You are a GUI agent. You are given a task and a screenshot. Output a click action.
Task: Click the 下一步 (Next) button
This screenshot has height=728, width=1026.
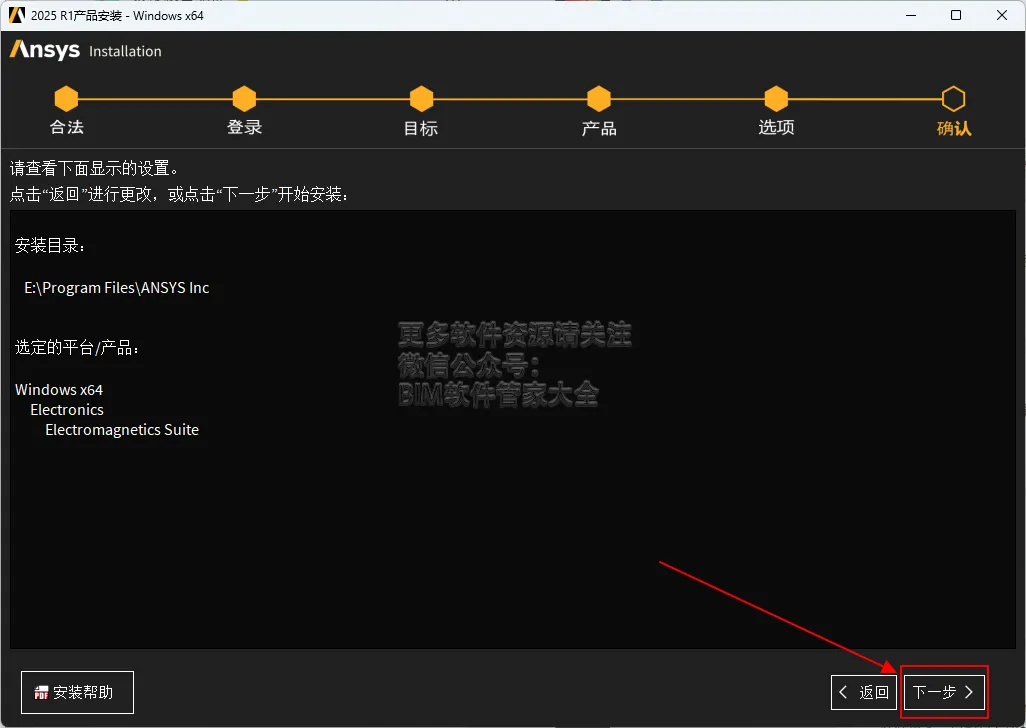click(944, 692)
